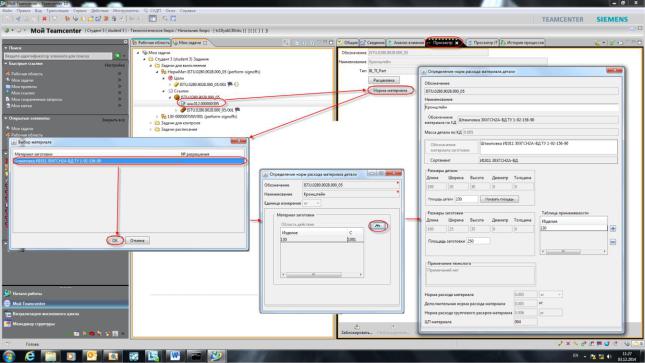
Task: Open the file explorer folder on taskbar
Action: coord(50,356)
